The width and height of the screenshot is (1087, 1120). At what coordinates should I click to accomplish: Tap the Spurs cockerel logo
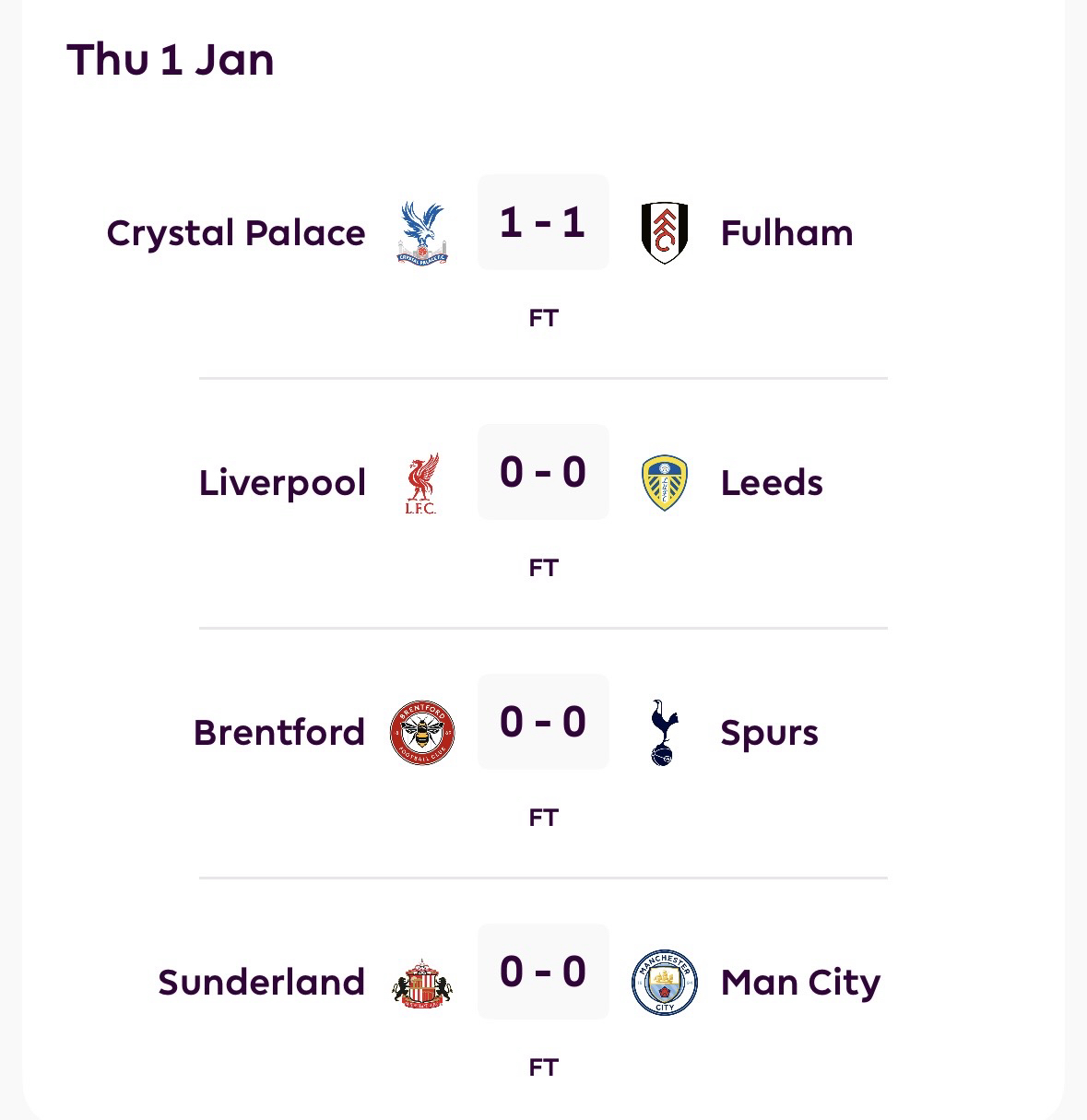pyautogui.click(x=664, y=733)
